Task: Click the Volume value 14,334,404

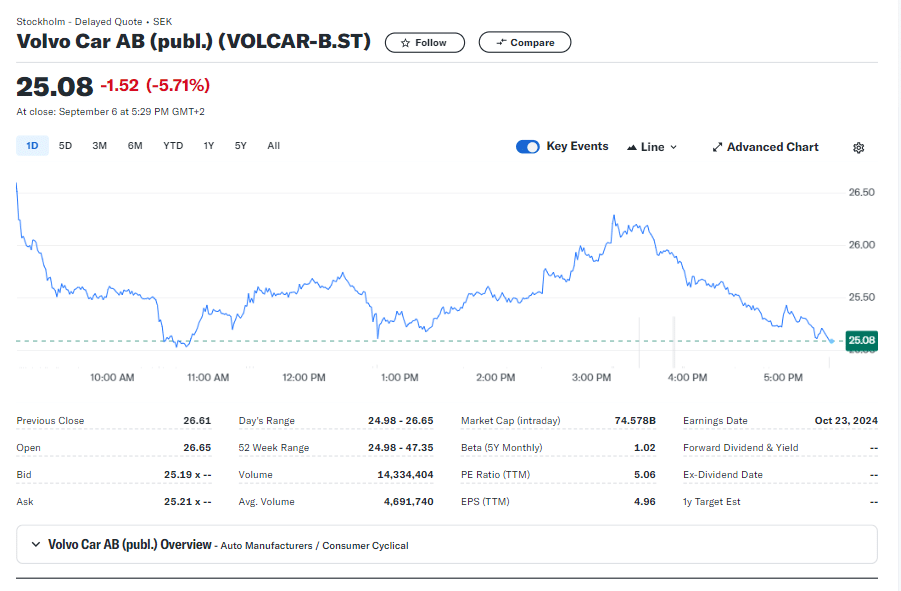Action: point(405,474)
